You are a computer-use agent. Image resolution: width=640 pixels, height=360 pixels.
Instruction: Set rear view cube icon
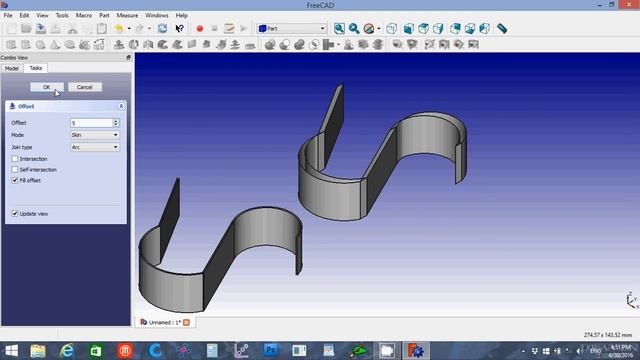pos(455,29)
